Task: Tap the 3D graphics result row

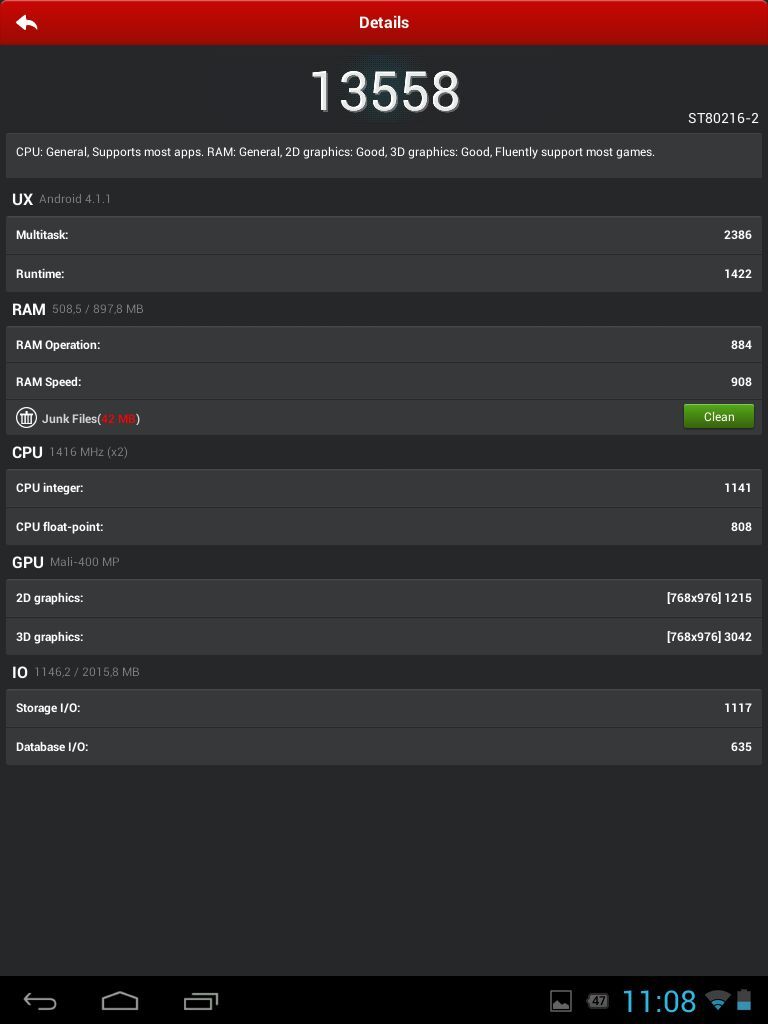Action: click(384, 637)
